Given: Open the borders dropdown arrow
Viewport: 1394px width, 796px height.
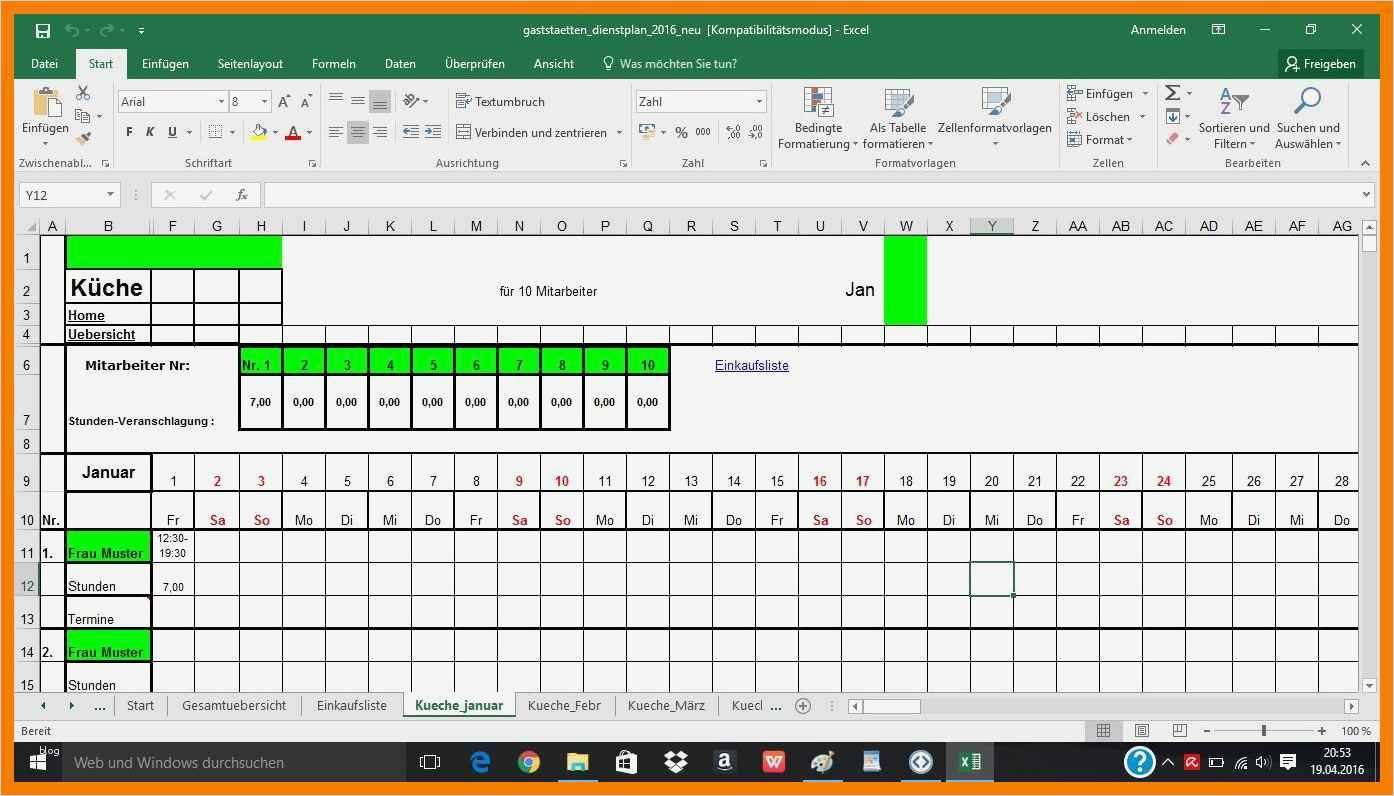Looking at the screenshot, I should (x=232, y=132).
